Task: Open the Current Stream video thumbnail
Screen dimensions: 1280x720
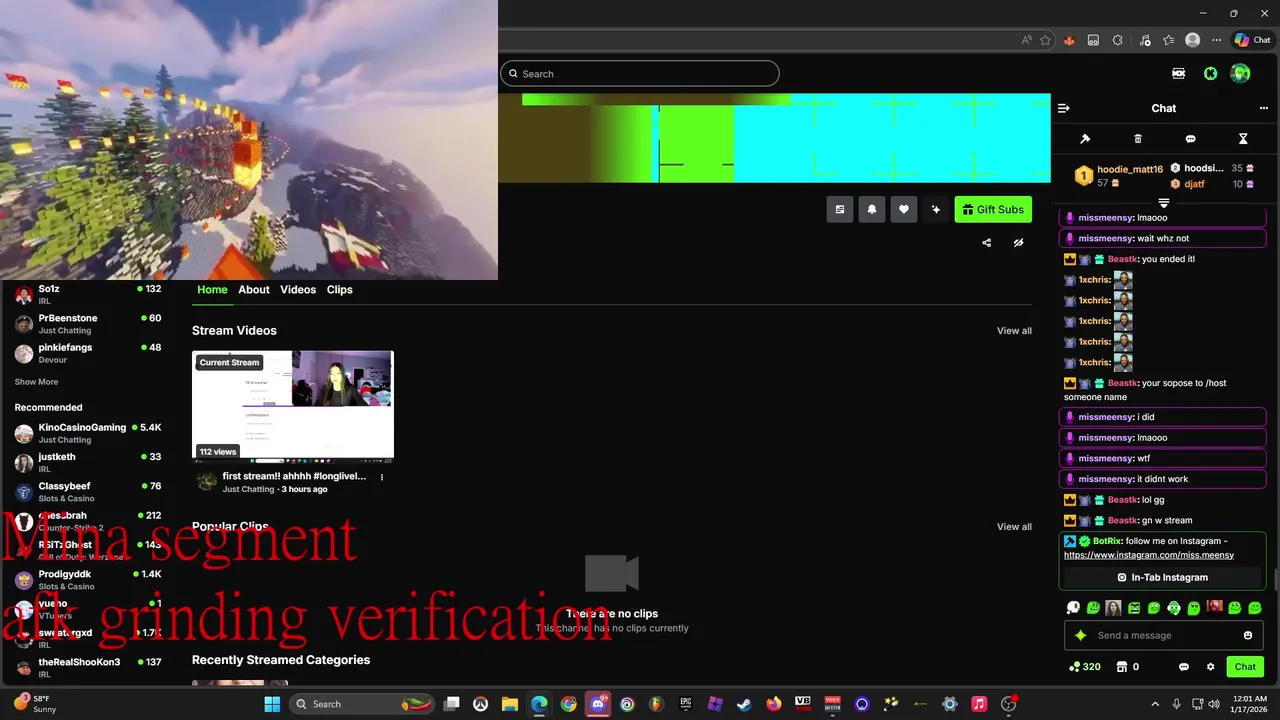Action: pos(293,406)
